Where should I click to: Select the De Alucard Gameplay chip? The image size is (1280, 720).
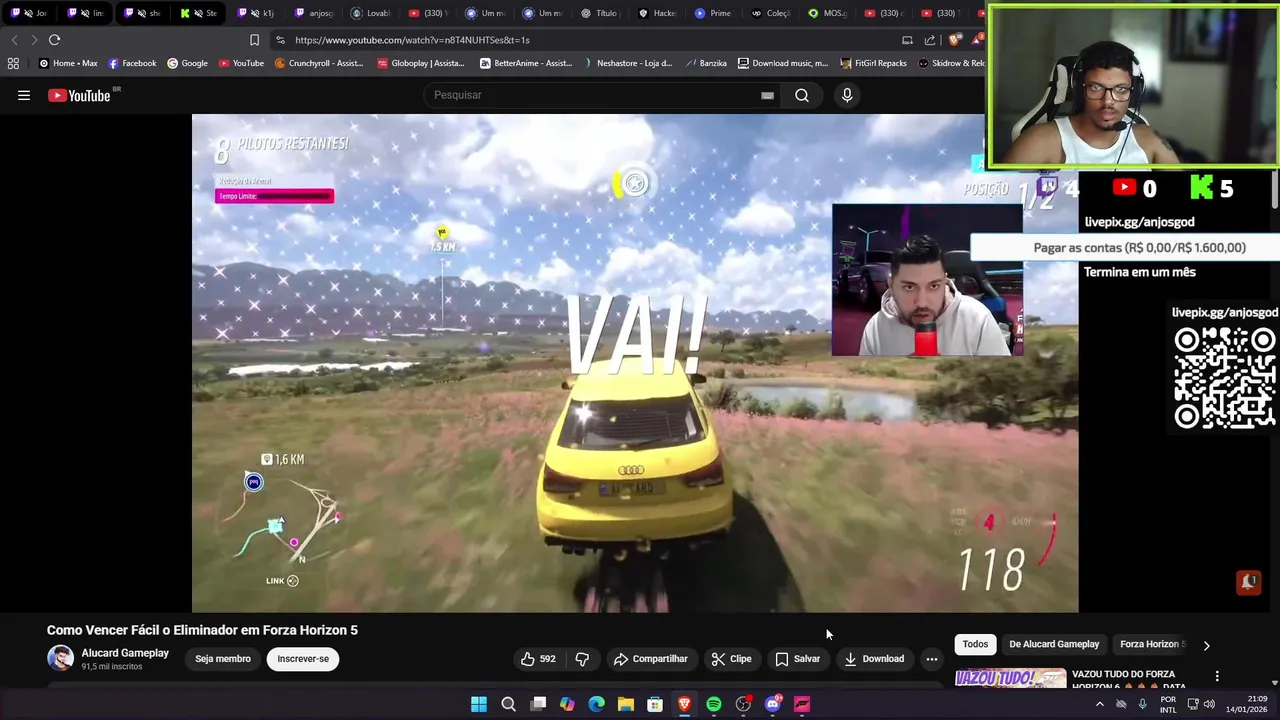pos(1054,644)
